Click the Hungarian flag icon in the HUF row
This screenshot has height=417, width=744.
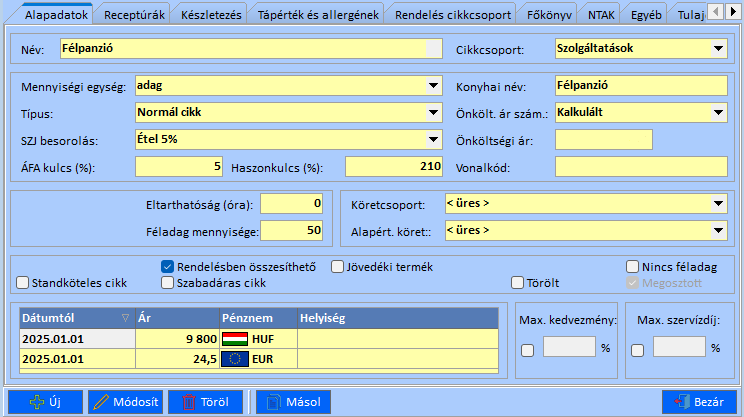coord(235,339)
